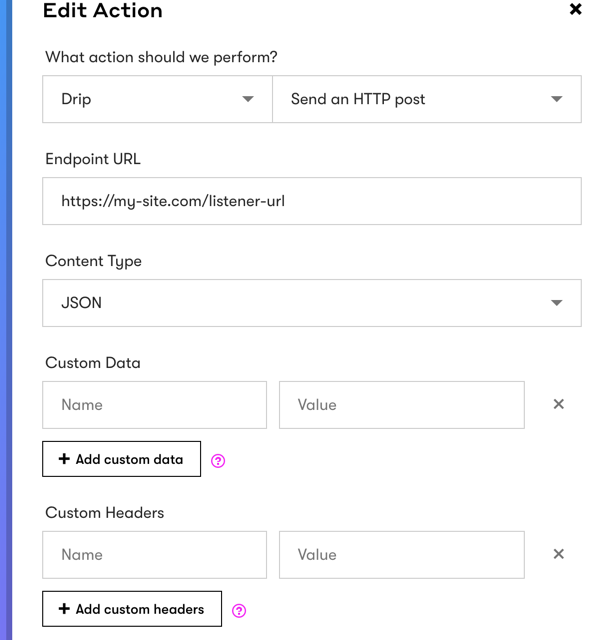The image size is (591, 640).
Task: Click the Add custom headers button
Action: tap(132, 609)
